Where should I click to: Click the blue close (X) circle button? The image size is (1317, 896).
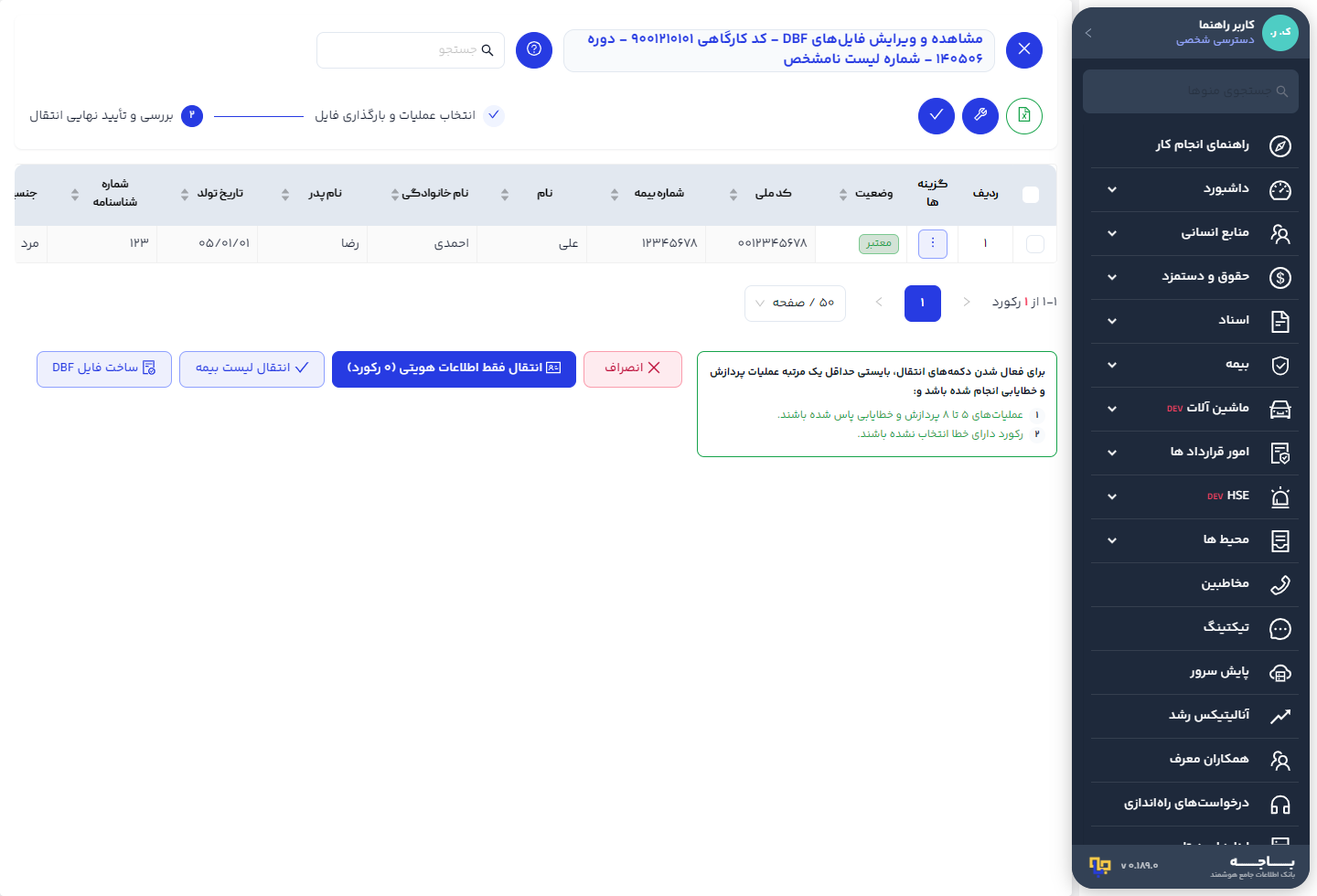(x=1024, y=49)
